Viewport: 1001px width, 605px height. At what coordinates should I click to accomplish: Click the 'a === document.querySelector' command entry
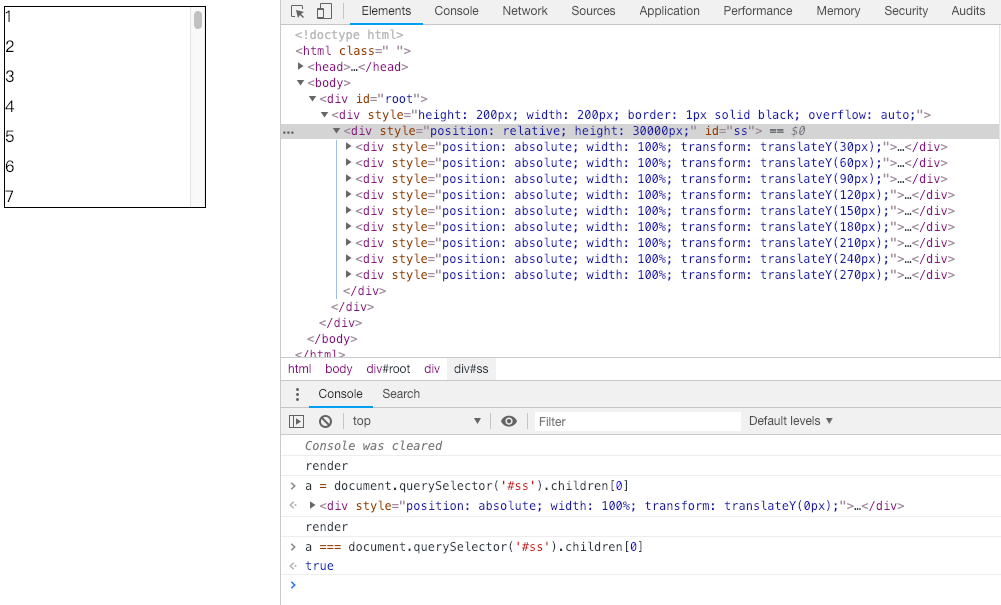474,547
